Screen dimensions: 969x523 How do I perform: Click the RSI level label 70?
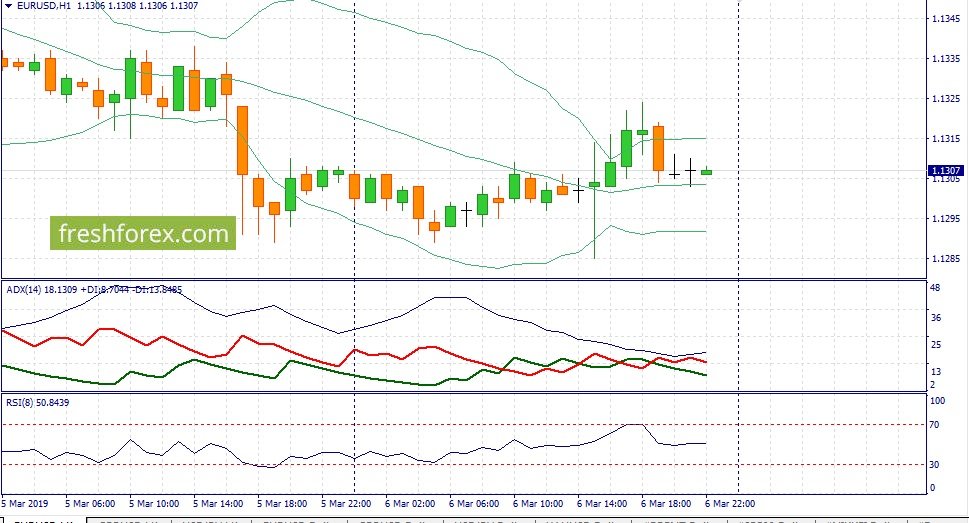934,425
